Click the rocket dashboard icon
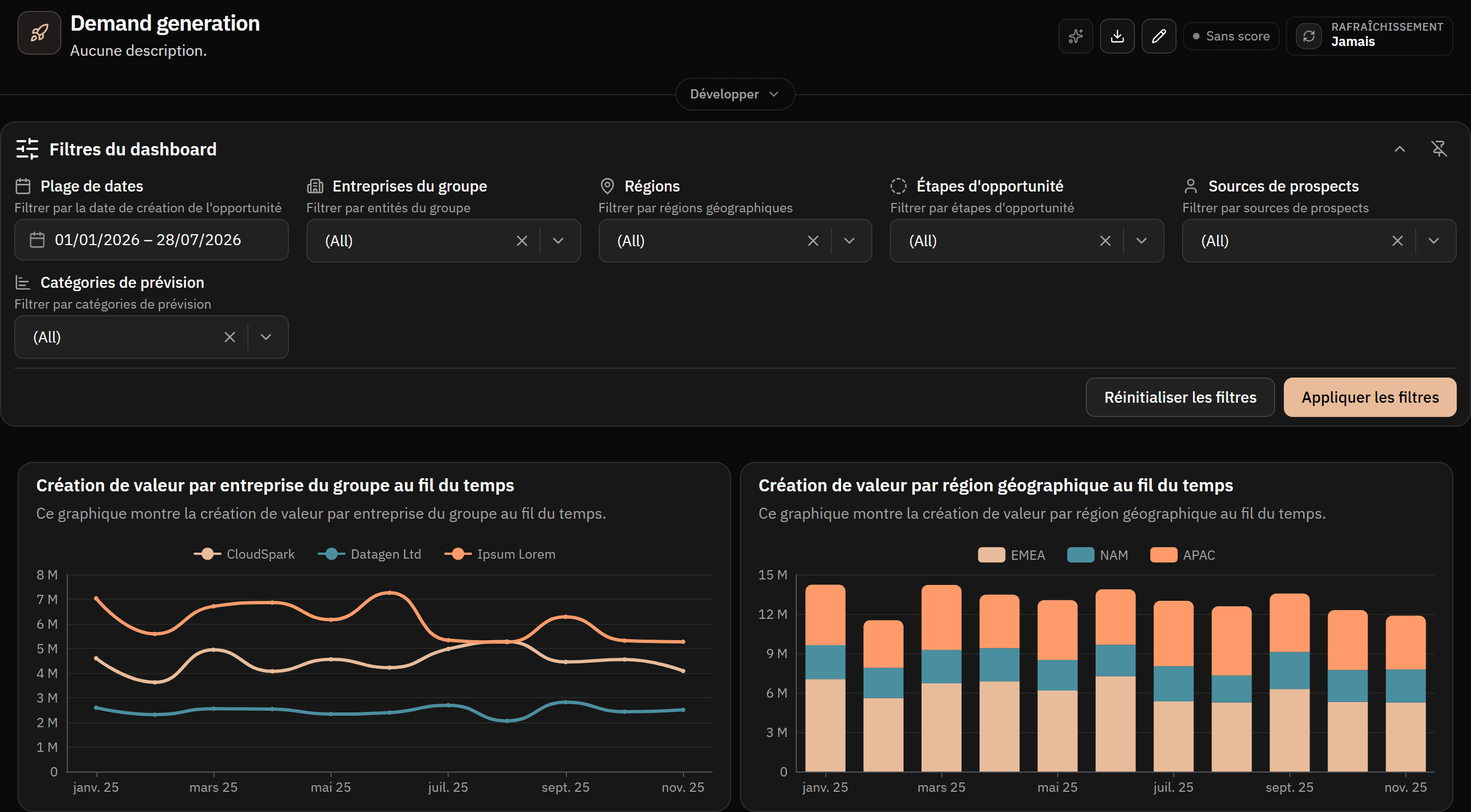This screenshot has width=1471, height=812. pos(39,33)
